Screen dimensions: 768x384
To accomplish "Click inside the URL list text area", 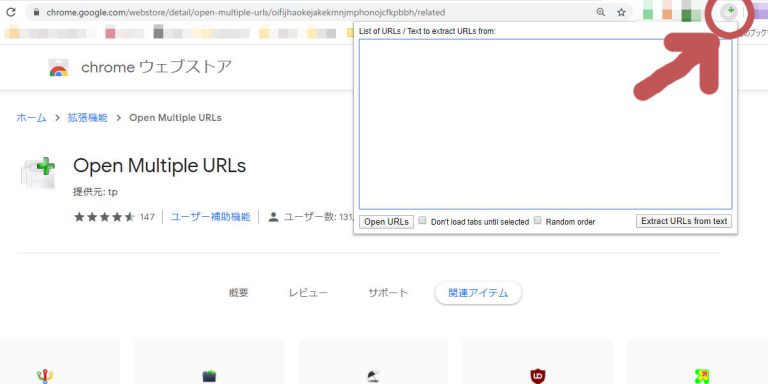I will pyautogui.click(x=545, y=124).
